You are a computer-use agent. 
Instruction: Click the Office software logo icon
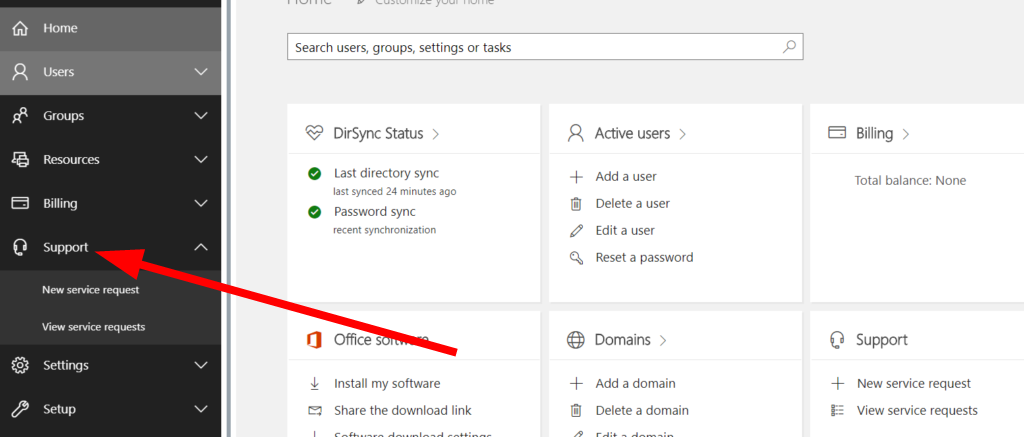[314, 340]
